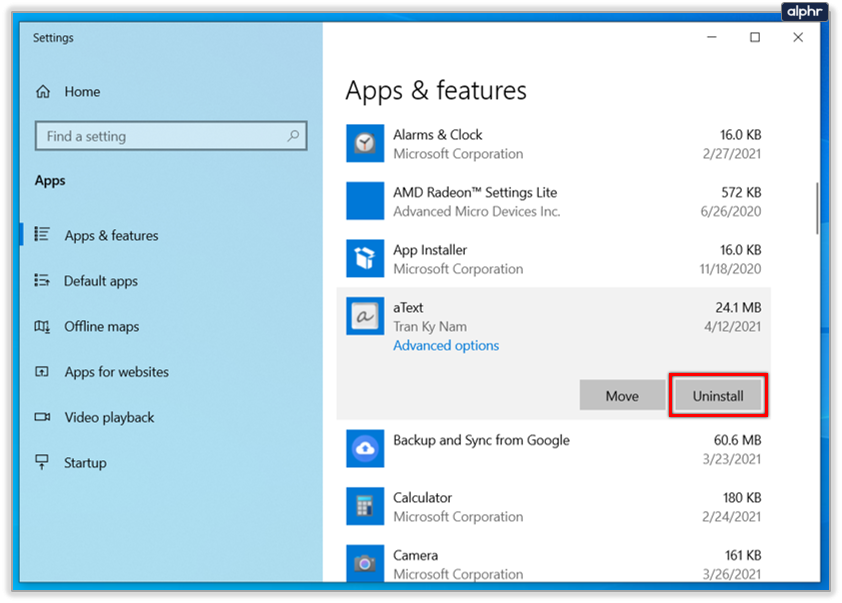This screenshot has width=842, height=603.
Task: Click the Calculator app icon
Action: click(x=365, y=506)
